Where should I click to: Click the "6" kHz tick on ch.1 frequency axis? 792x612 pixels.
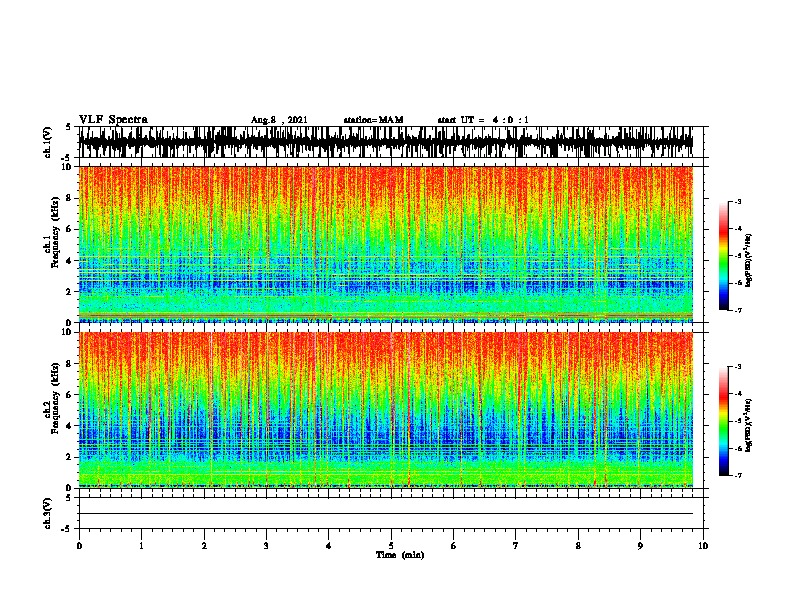(x=70, y=229)
